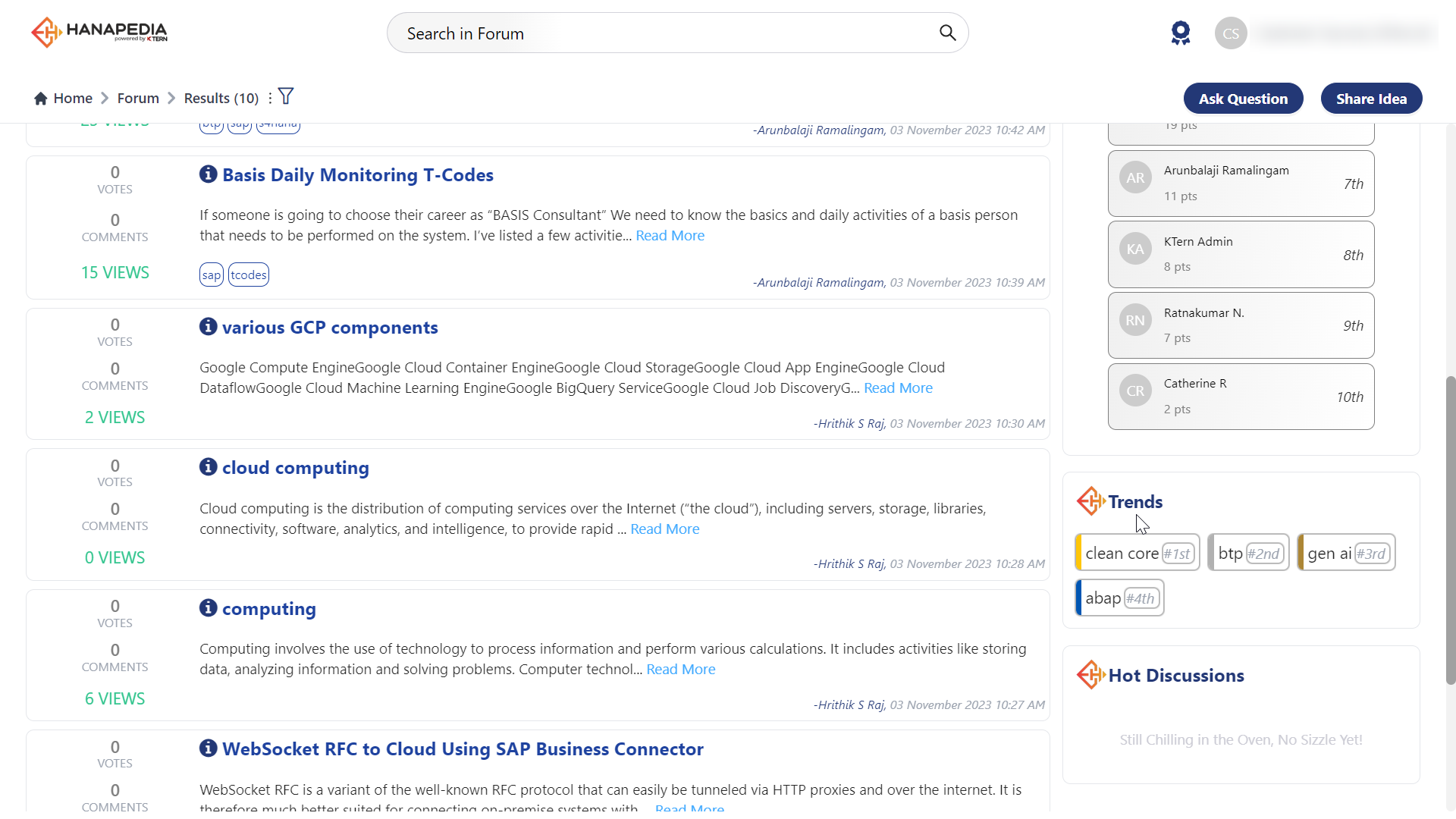The width and height of the screenshot is (1456, 819).
Task: Open Arunbalaji Ramalingam leaderboard card
Action: click(1241, 184)
